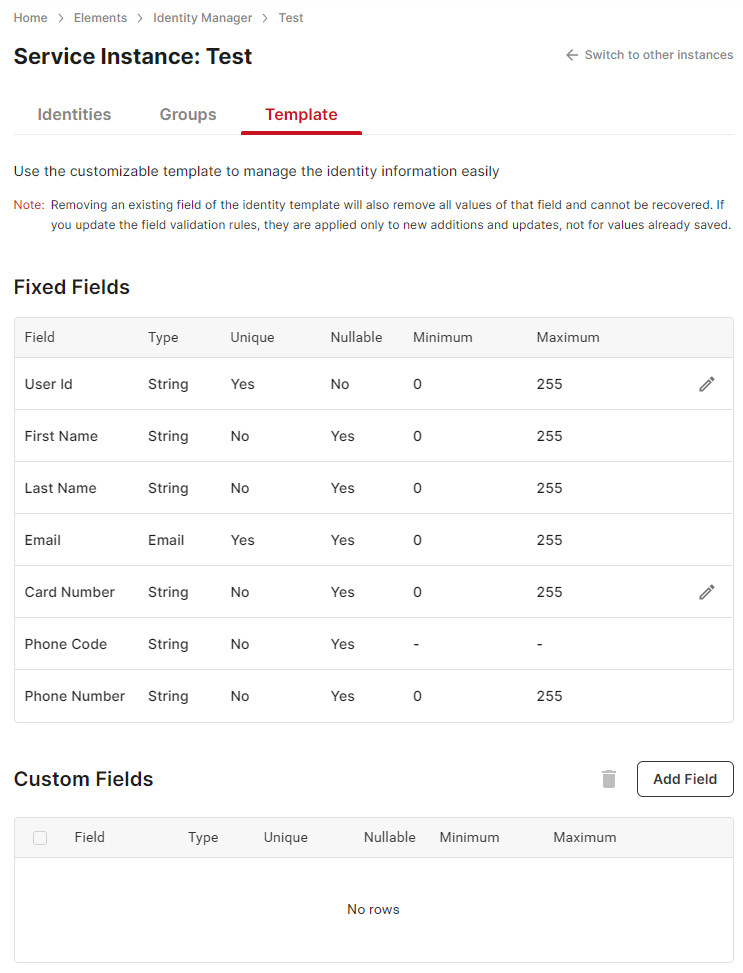Edit the Card Number fixed field

707,592
